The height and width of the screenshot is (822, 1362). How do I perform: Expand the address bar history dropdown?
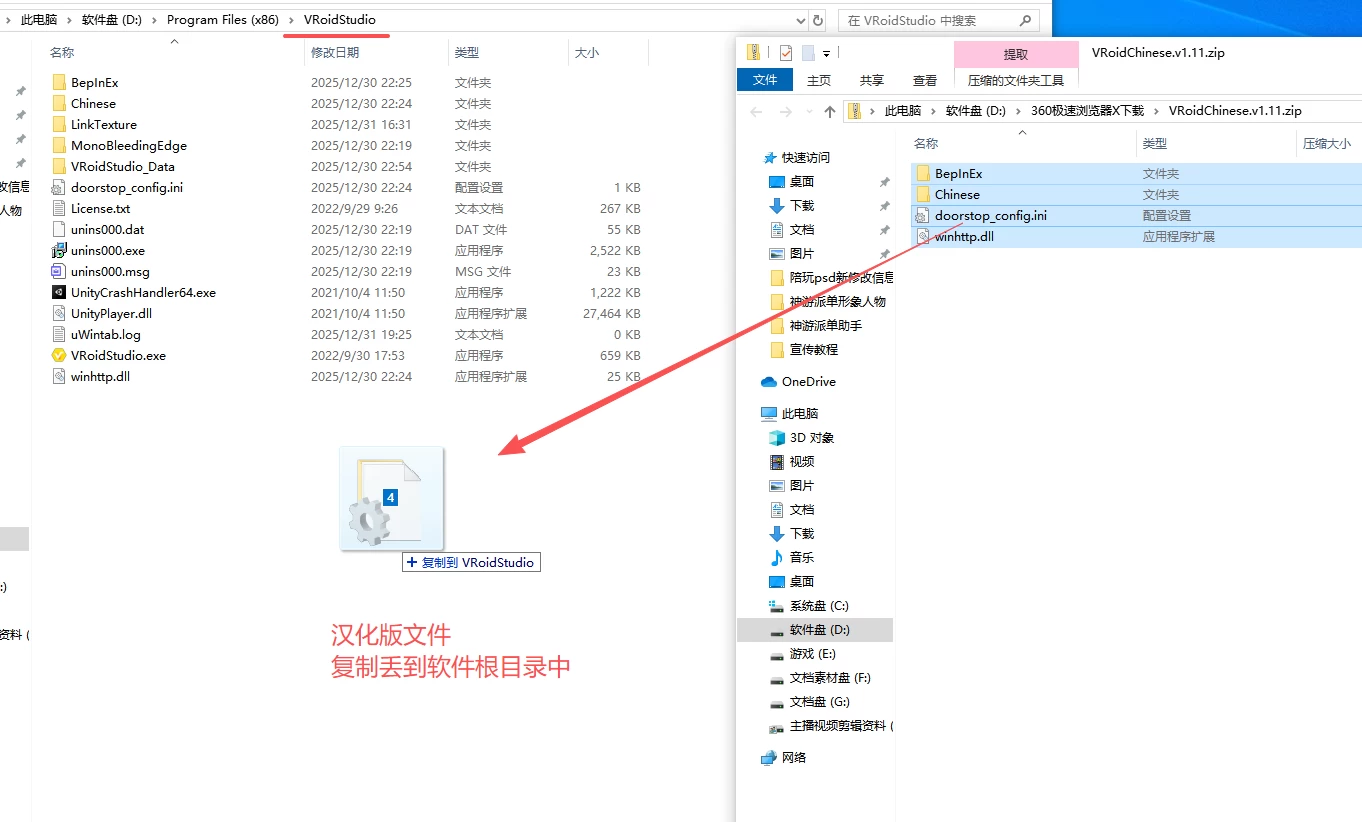point(800,20)
